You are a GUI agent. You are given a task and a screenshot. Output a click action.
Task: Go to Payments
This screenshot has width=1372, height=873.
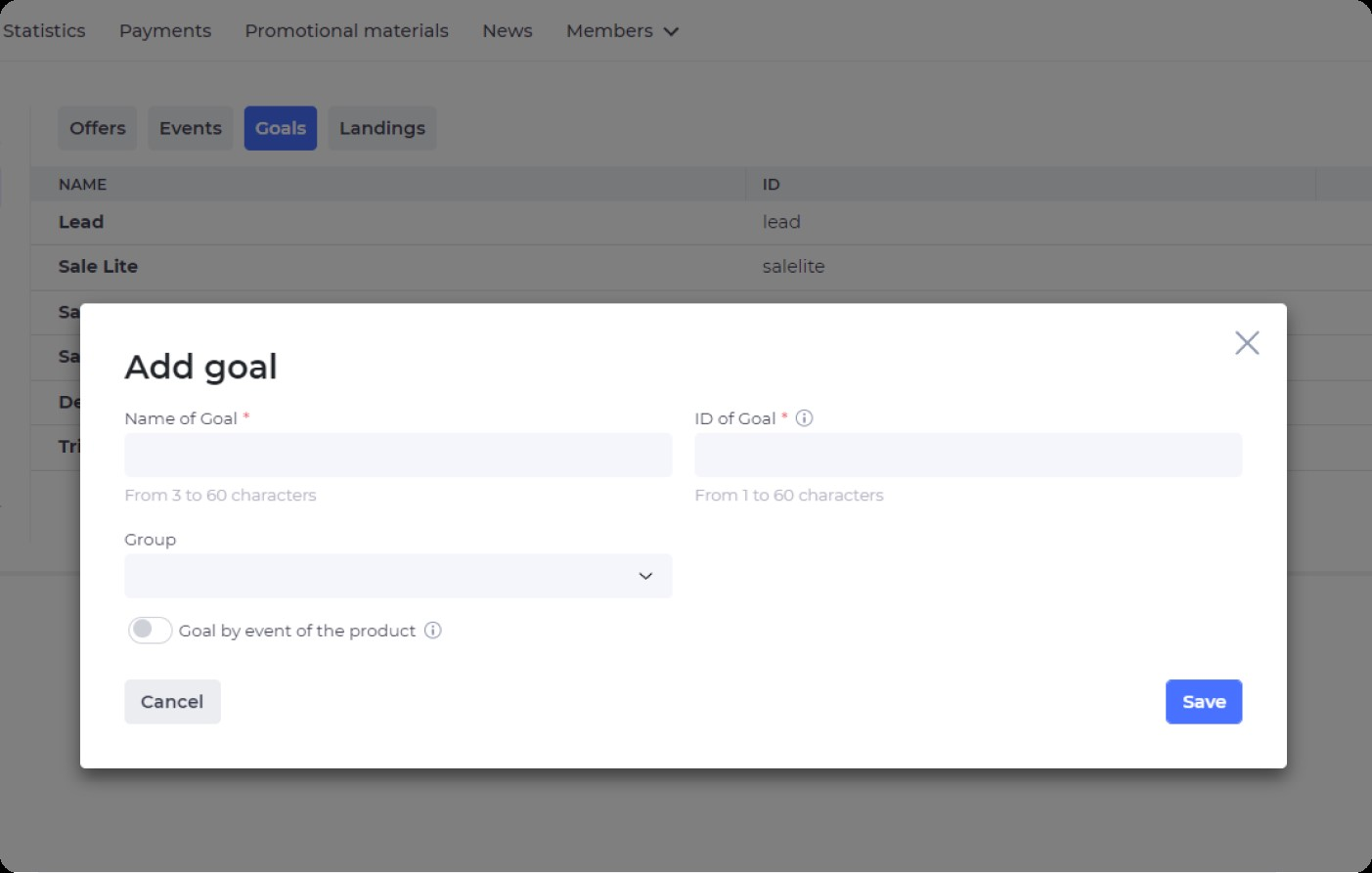(165, 31)
